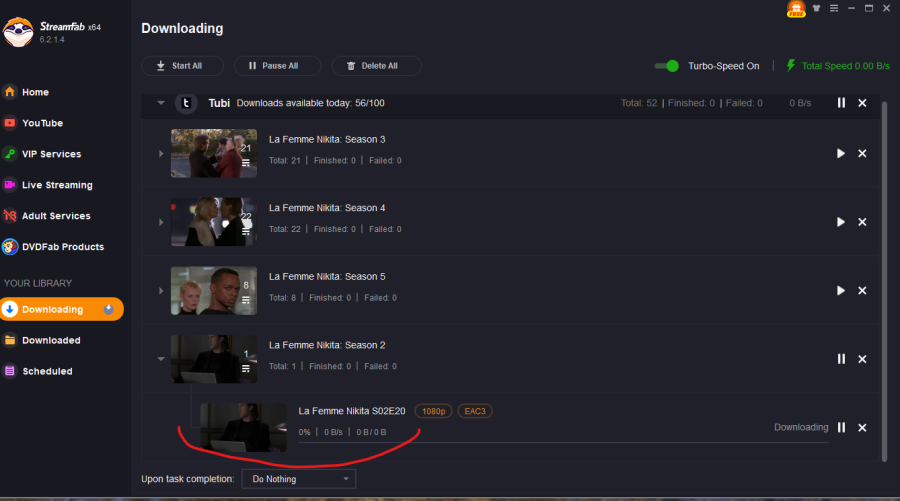This screenshot has width=900, height=501.
Task: Click the Home house icon
Action: point(10,92)
